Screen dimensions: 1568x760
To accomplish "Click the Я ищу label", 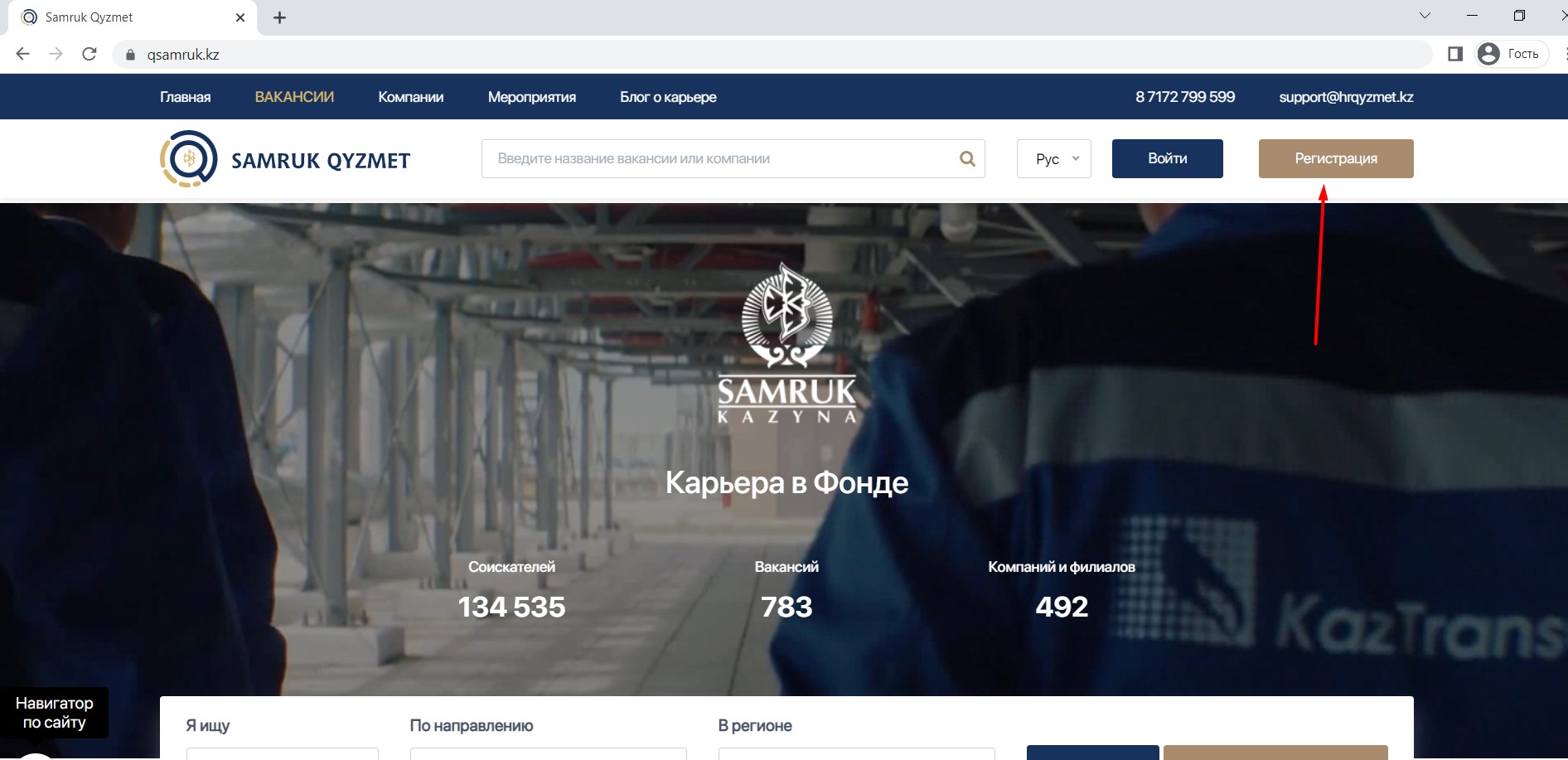I will click(207, 725).
